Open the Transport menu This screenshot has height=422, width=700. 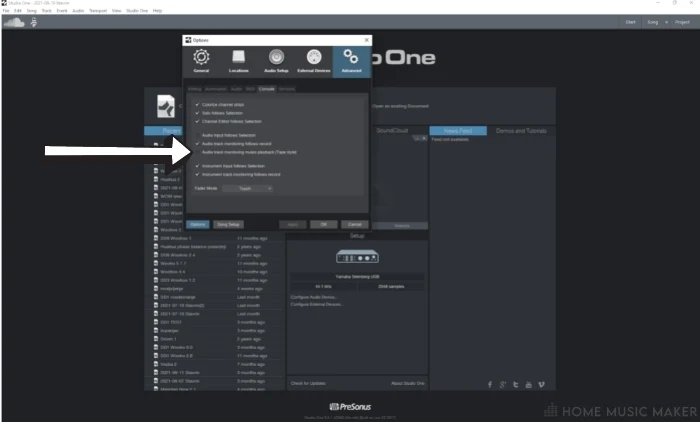pyautogui.click(x=98, y=11)
